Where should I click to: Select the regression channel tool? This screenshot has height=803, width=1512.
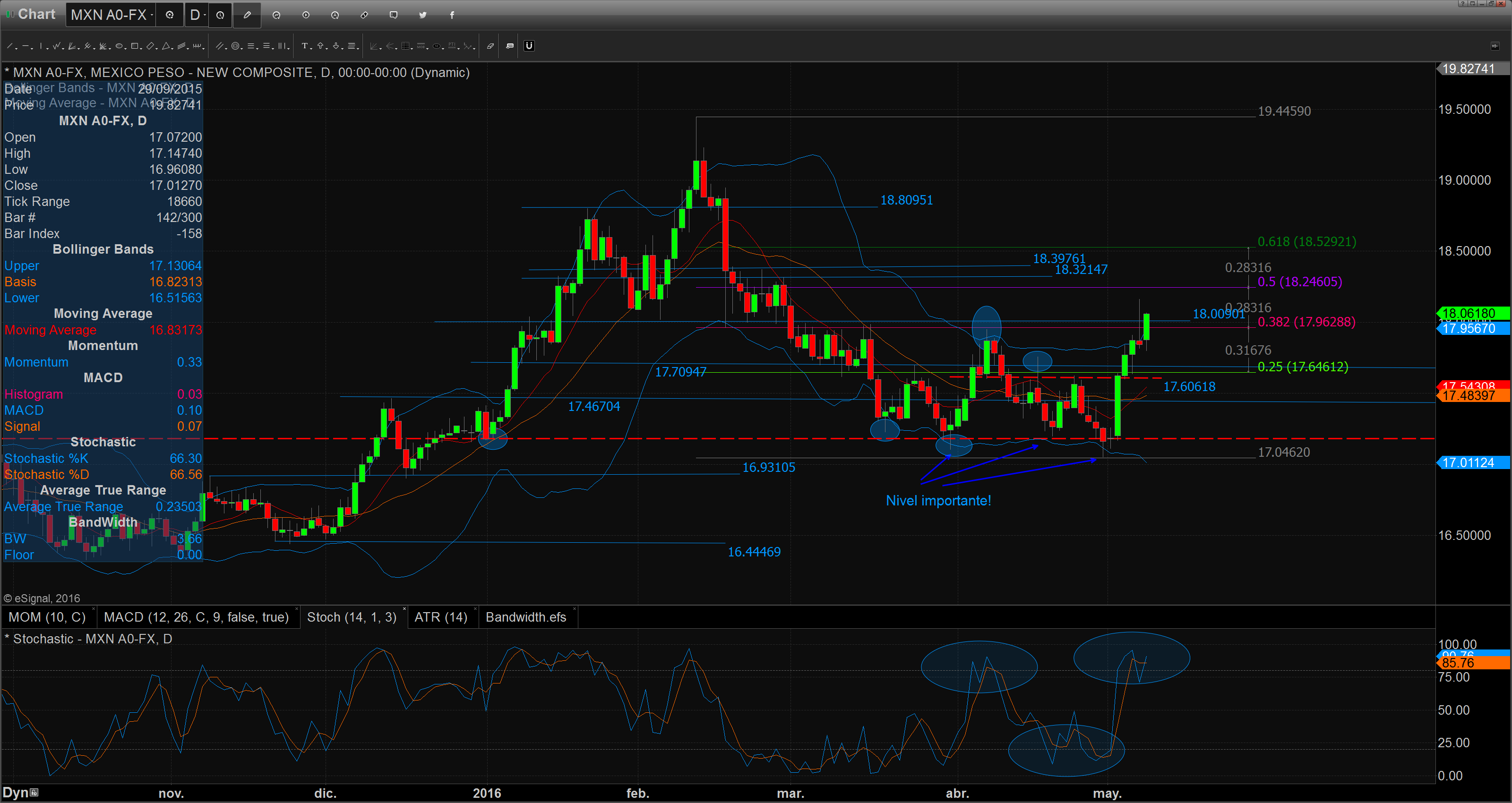(x=181, y=46)
